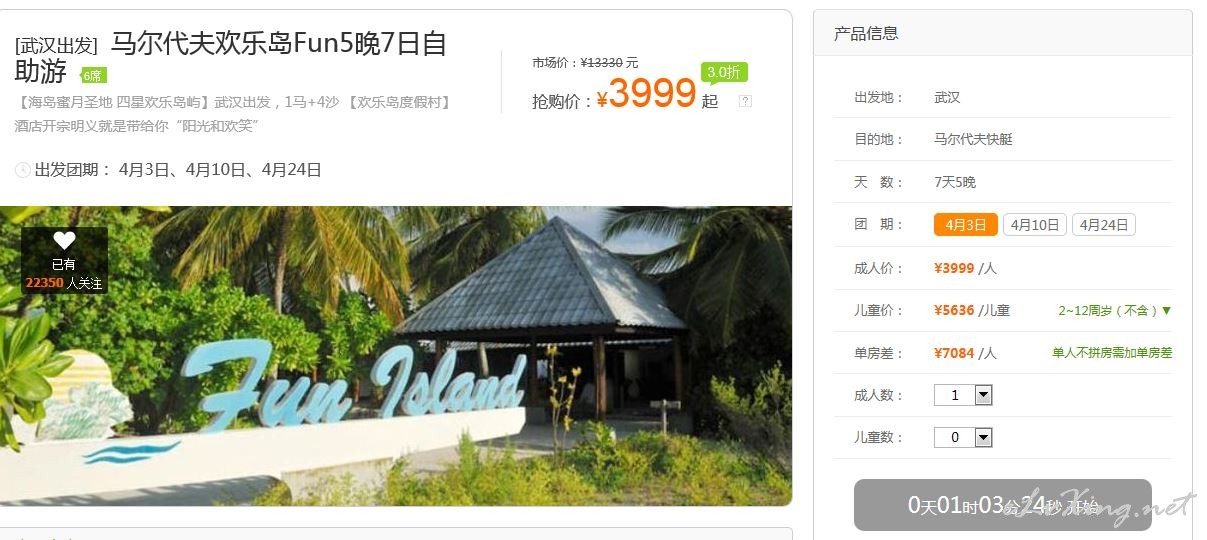The image size is (1207, 540).
Task: Click the 22350 人关注 follower count
Action: pos(64,283)
